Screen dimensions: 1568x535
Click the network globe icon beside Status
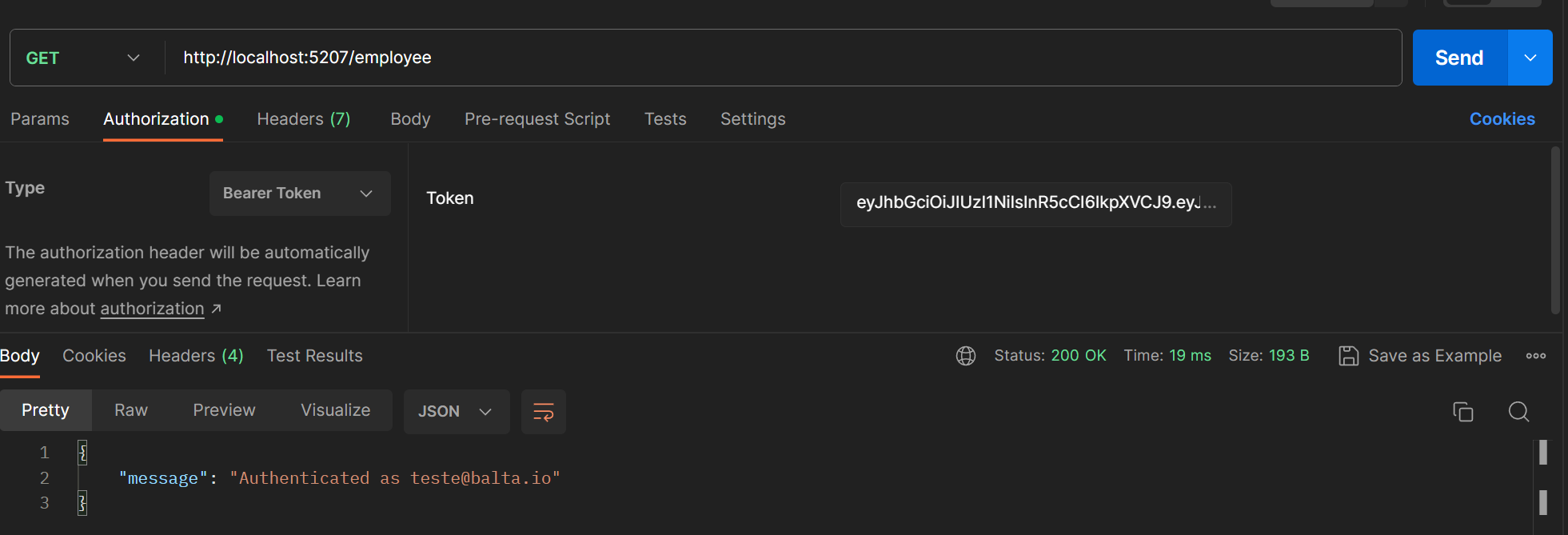tap(966, 356)
